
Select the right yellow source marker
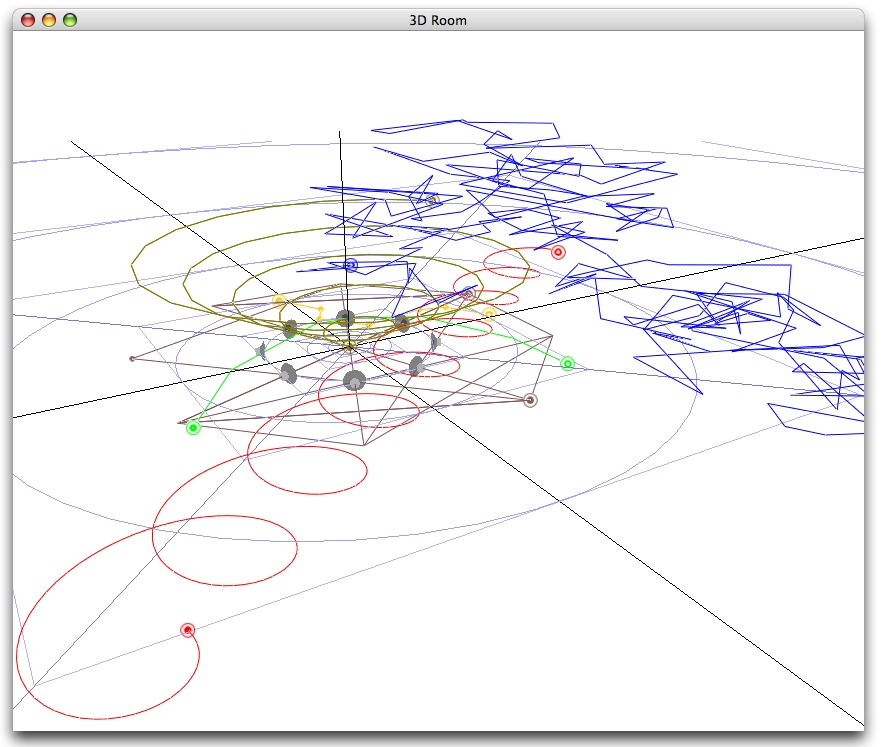click(489, 313)
